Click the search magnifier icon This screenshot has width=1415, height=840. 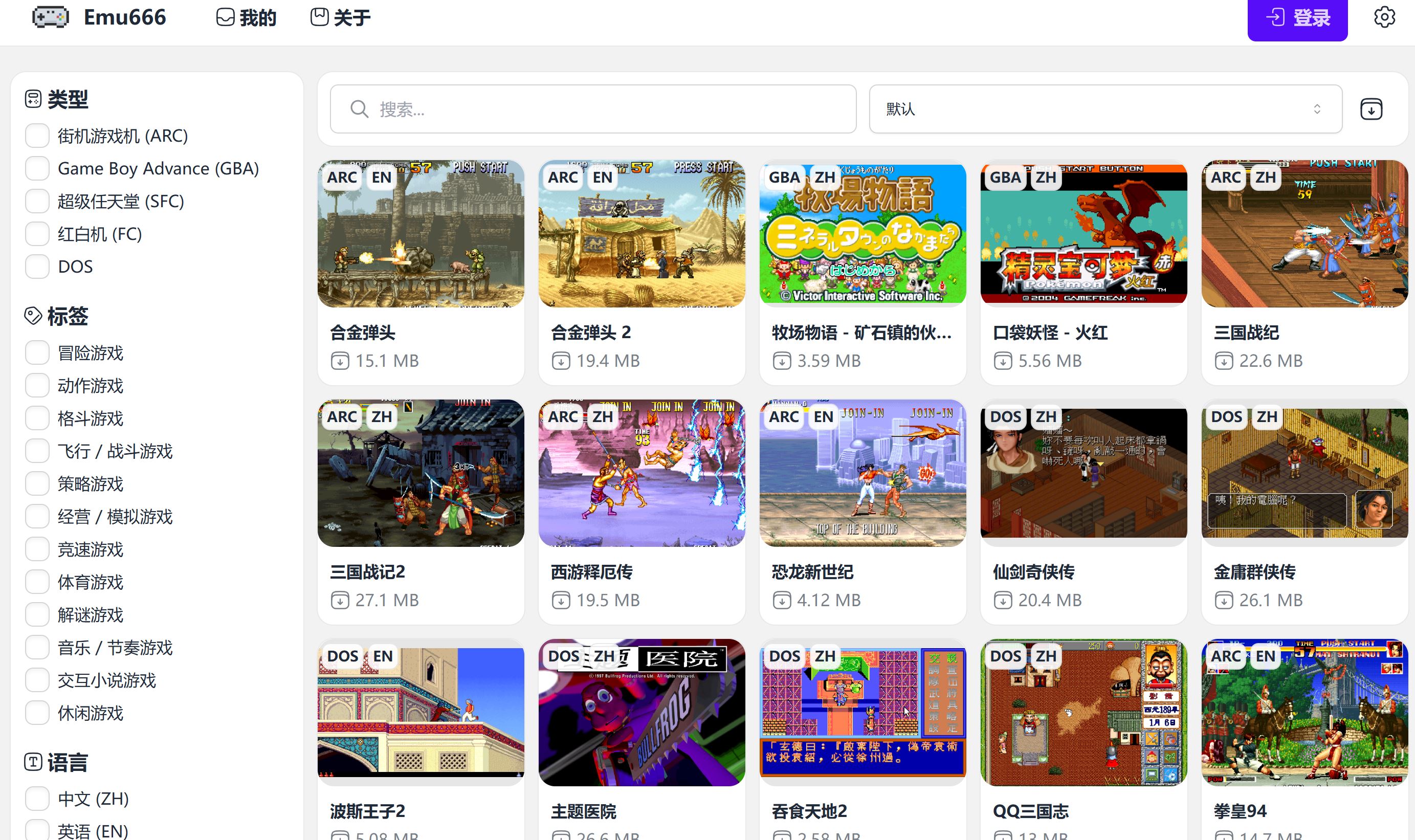coord(359,109)
